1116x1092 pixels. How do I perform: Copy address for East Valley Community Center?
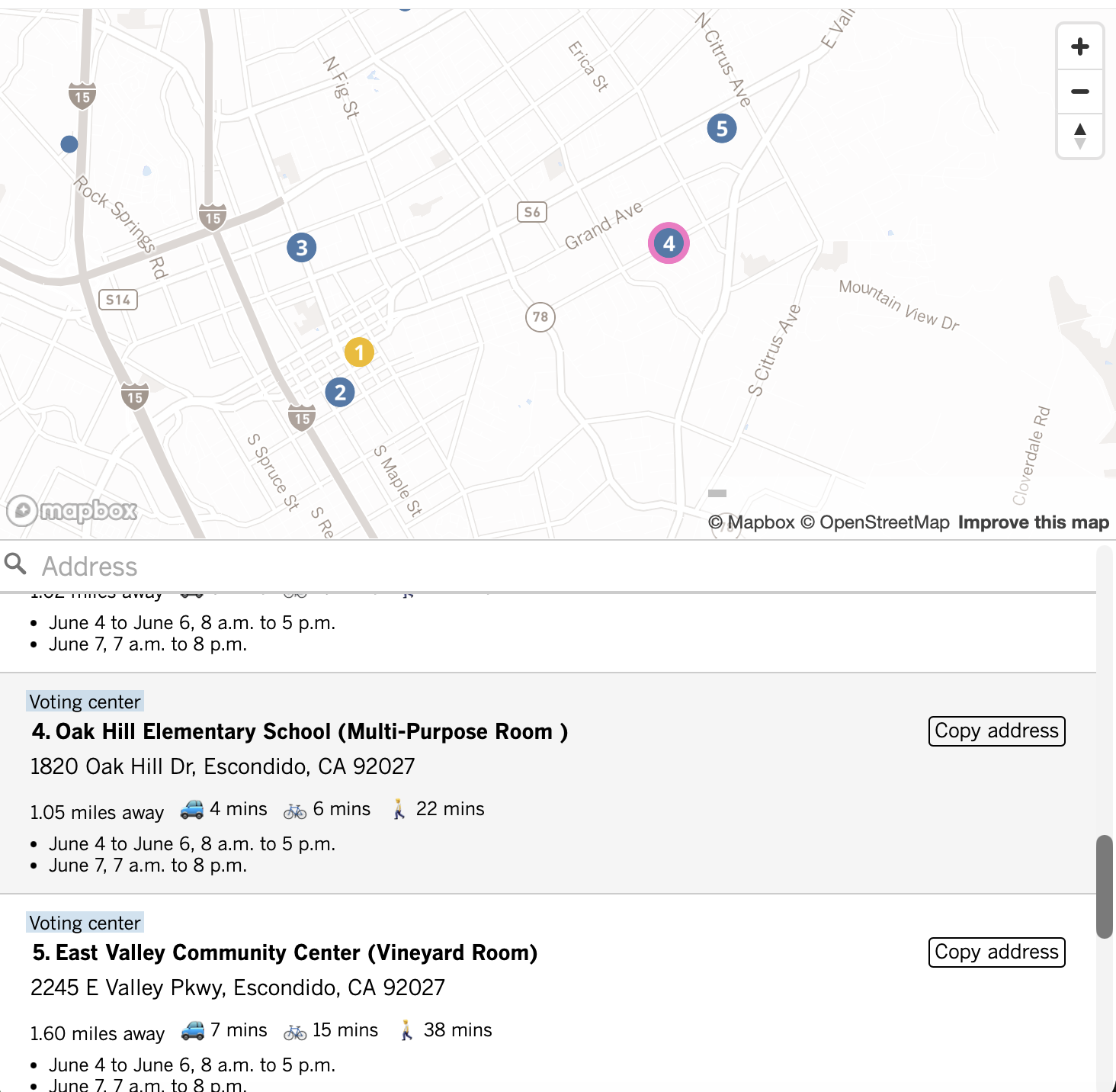[x=996, y=952]
